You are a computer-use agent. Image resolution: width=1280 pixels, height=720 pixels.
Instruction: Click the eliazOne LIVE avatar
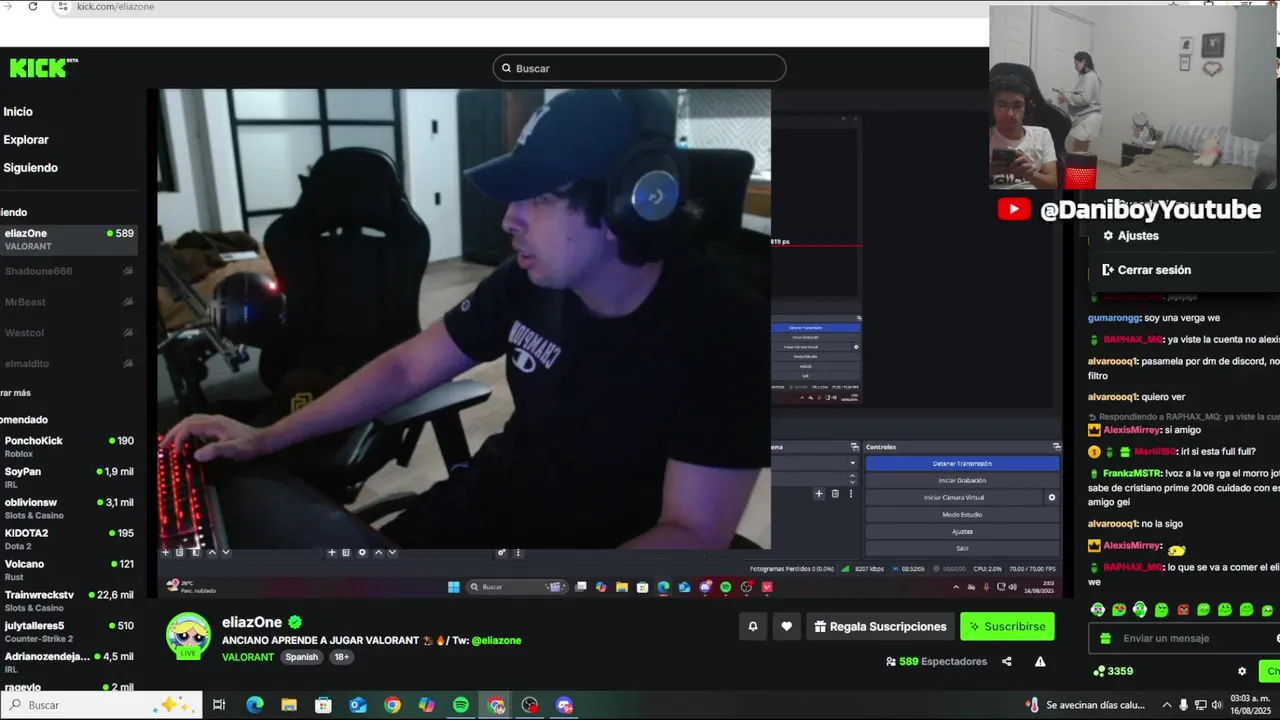pyautogui.click(x=188, y=636)
